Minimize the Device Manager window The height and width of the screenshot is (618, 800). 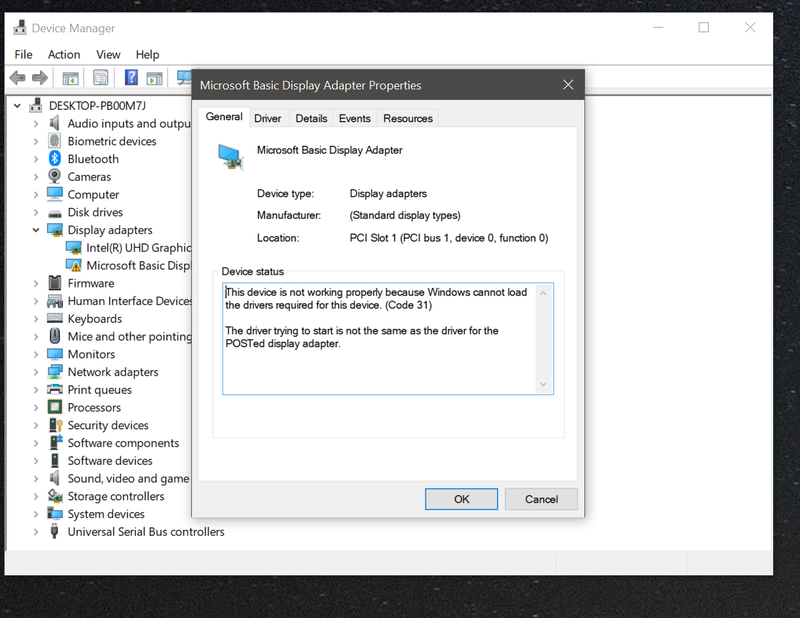coord(658,28)
